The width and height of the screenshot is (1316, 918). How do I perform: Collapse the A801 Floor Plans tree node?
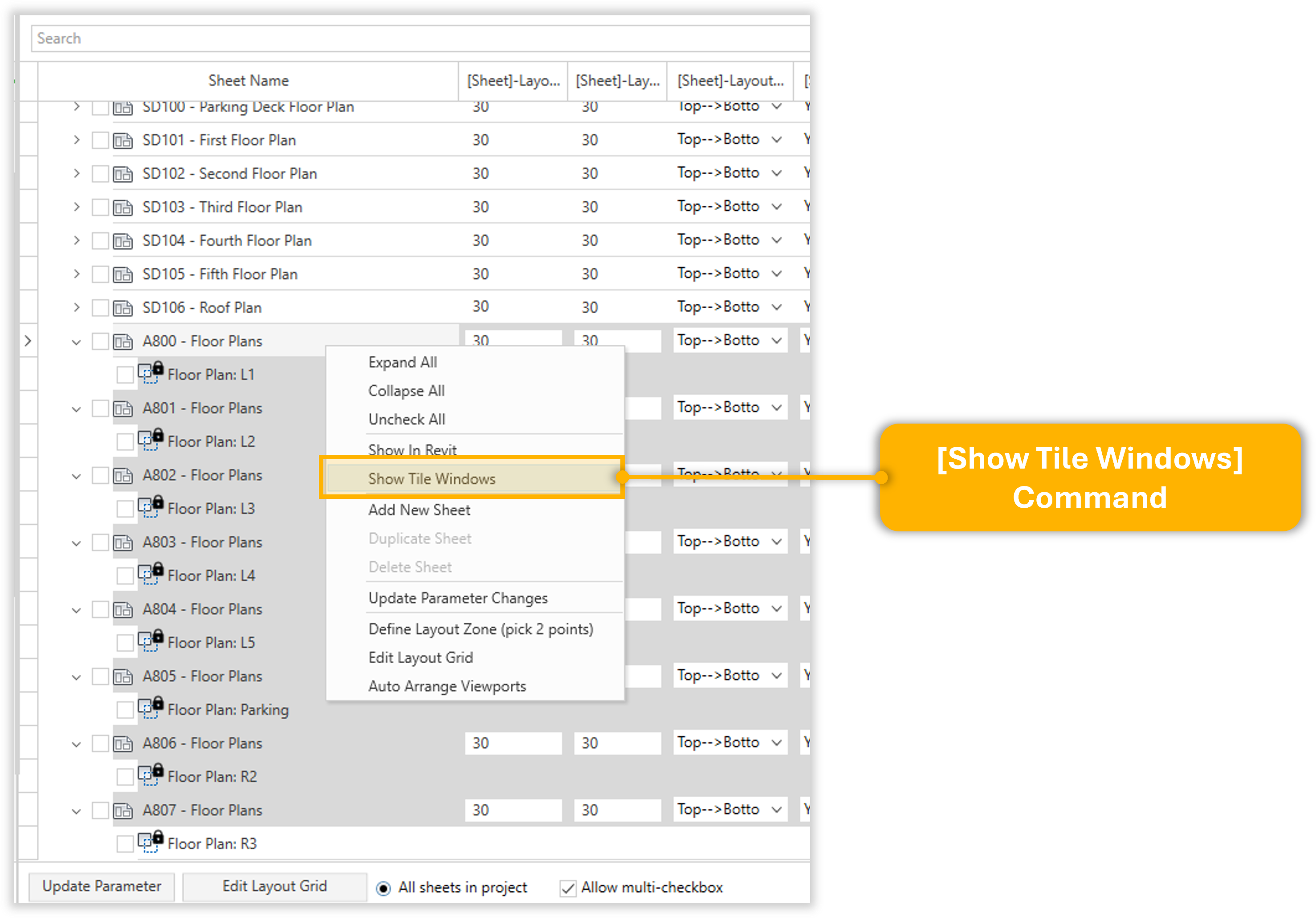pos(76,409)
